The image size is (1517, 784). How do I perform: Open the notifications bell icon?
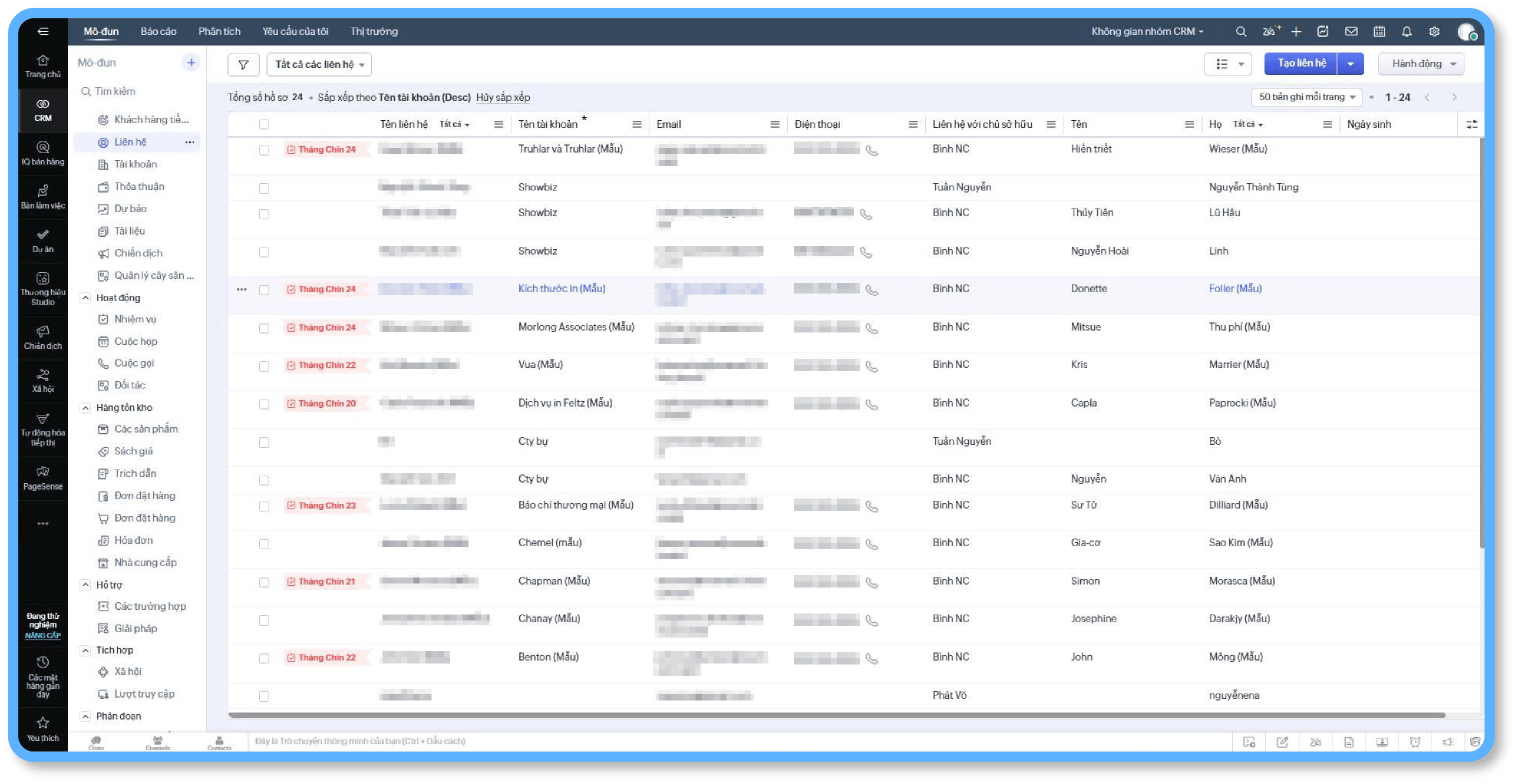click(1406, 32)
